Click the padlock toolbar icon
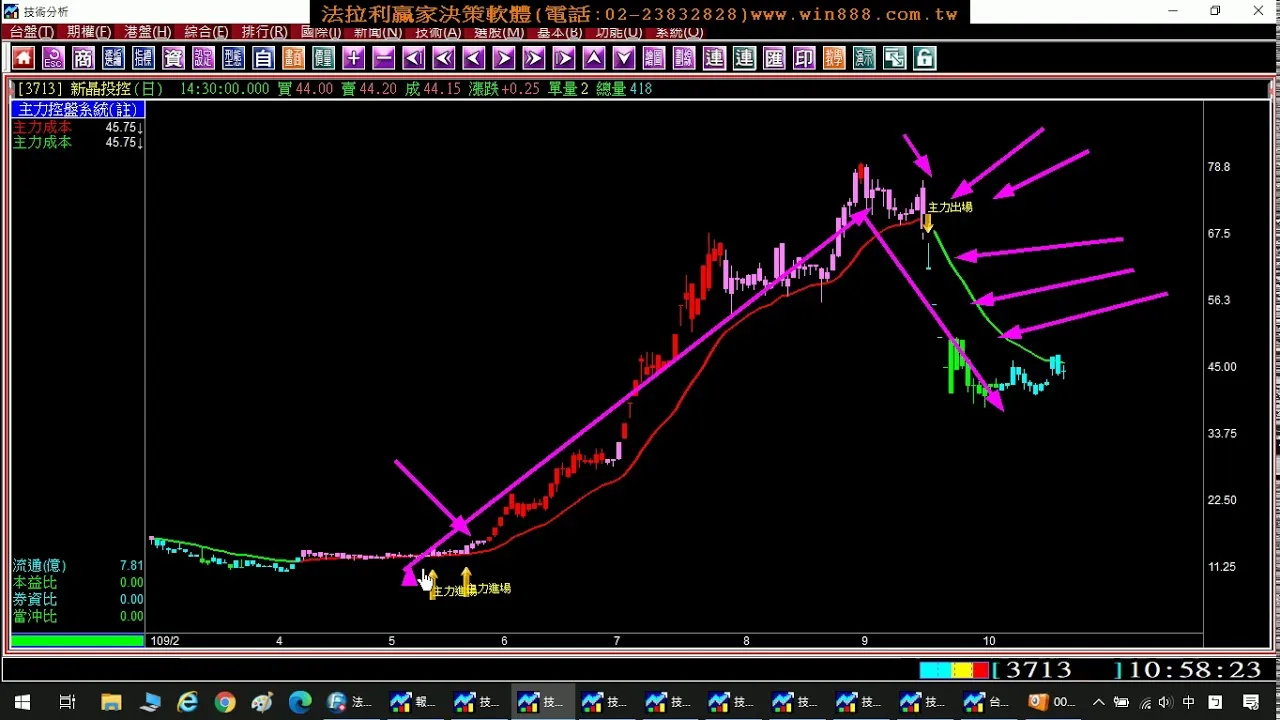Viewport: 1280px width, 720px height. pos(925,58)
